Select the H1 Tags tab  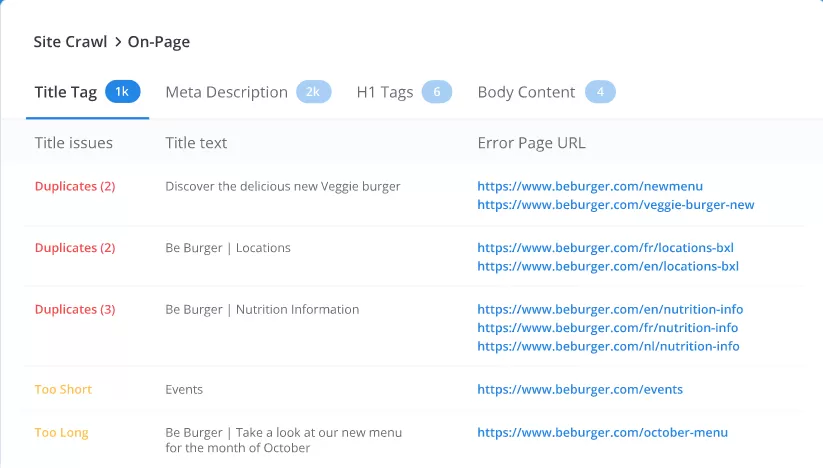(x=385, y=92)
